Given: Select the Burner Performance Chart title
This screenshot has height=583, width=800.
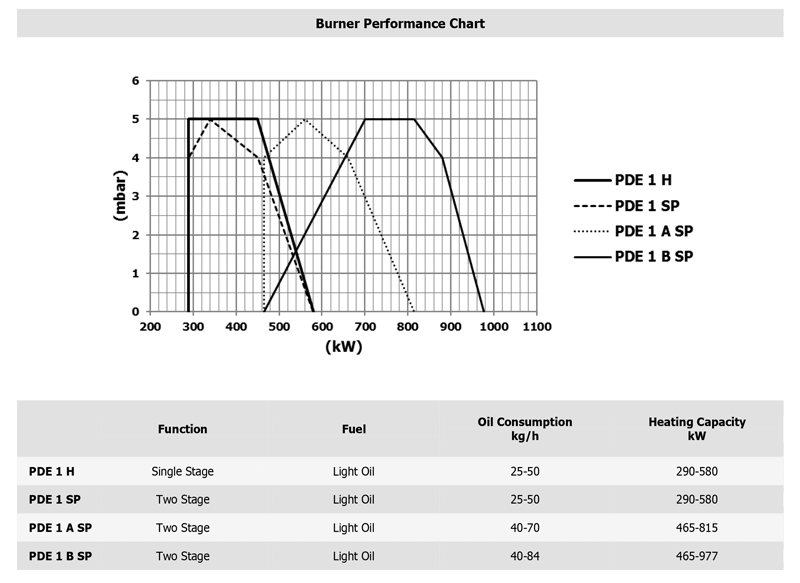Looking at the screenshot, I should click(400, 24).
